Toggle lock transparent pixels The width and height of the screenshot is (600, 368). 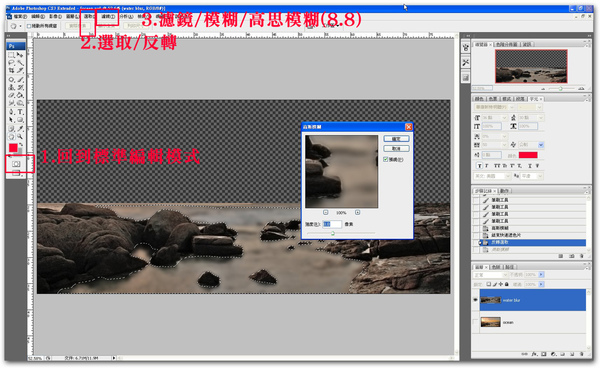pyautogui.click(x=489, y=284)
